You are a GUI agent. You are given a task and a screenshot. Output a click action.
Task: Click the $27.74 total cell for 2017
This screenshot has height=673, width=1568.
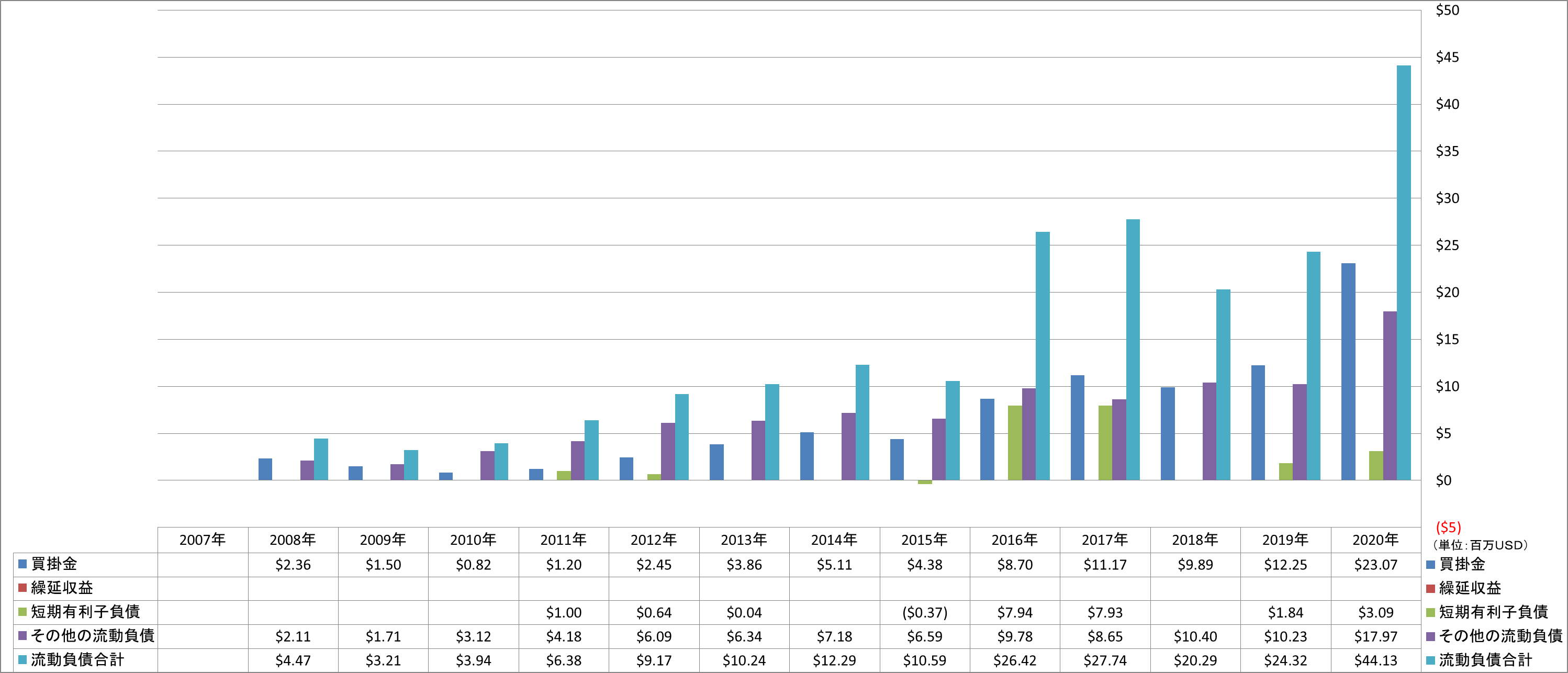pyautogui.click(x=1105, y=660)
